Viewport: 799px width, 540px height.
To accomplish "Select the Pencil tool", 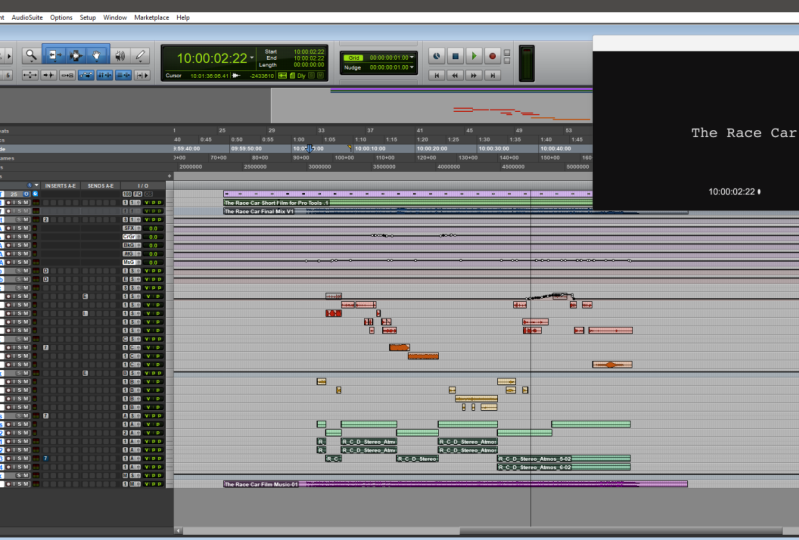I will (140, 56).
